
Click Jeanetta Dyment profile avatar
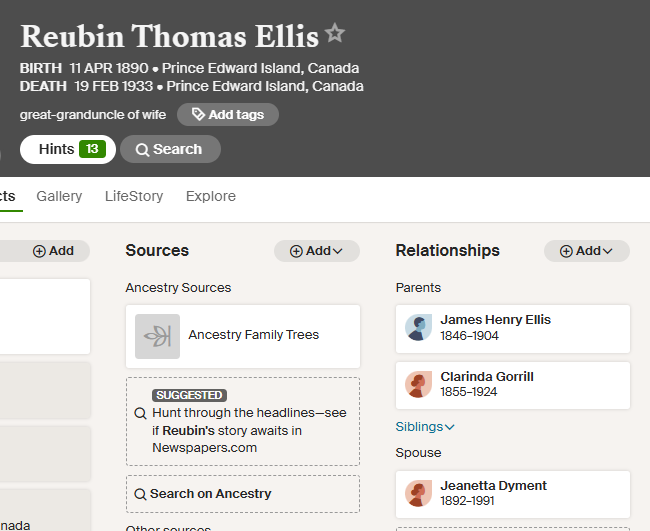418,493
